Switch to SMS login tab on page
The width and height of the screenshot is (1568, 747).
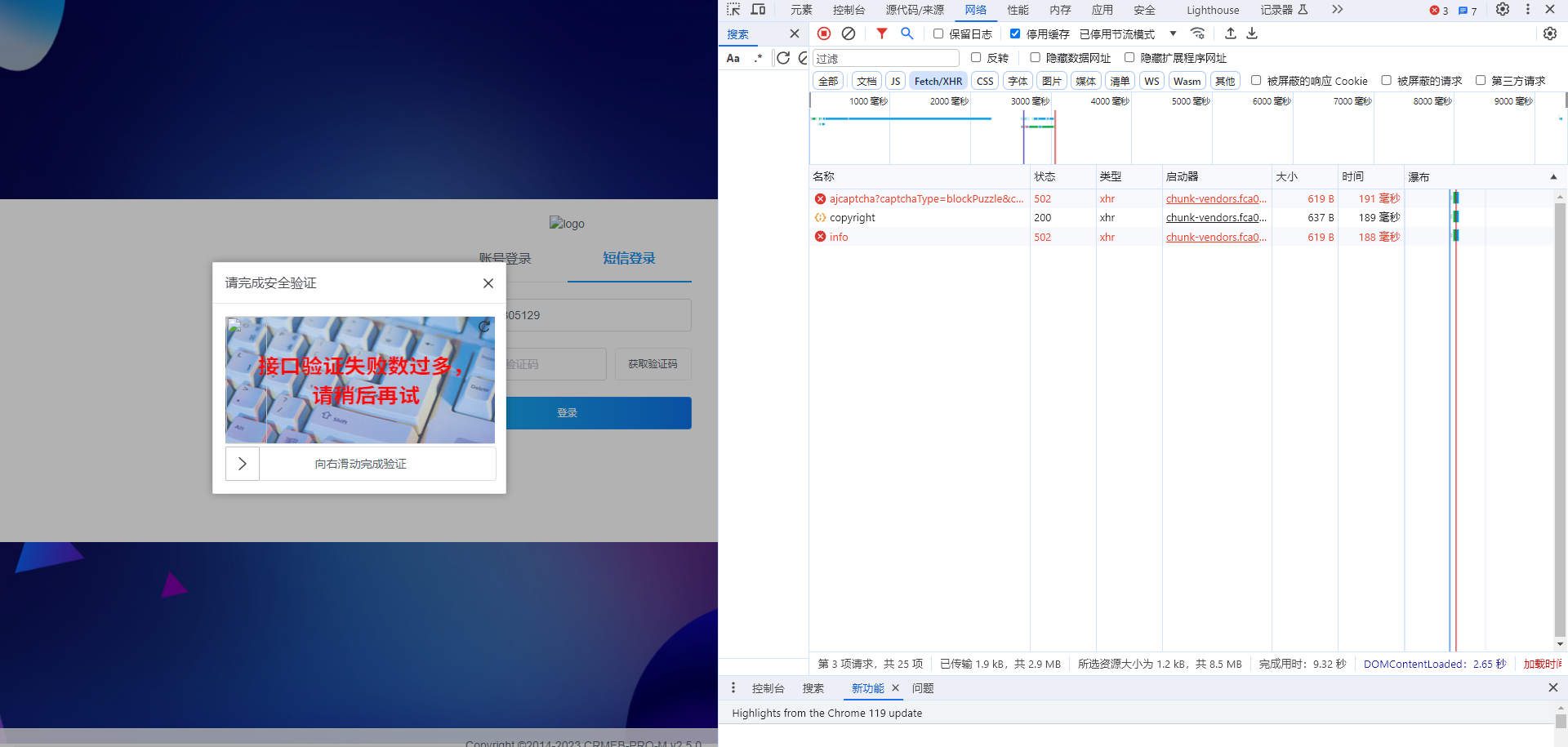click(629, 258)
